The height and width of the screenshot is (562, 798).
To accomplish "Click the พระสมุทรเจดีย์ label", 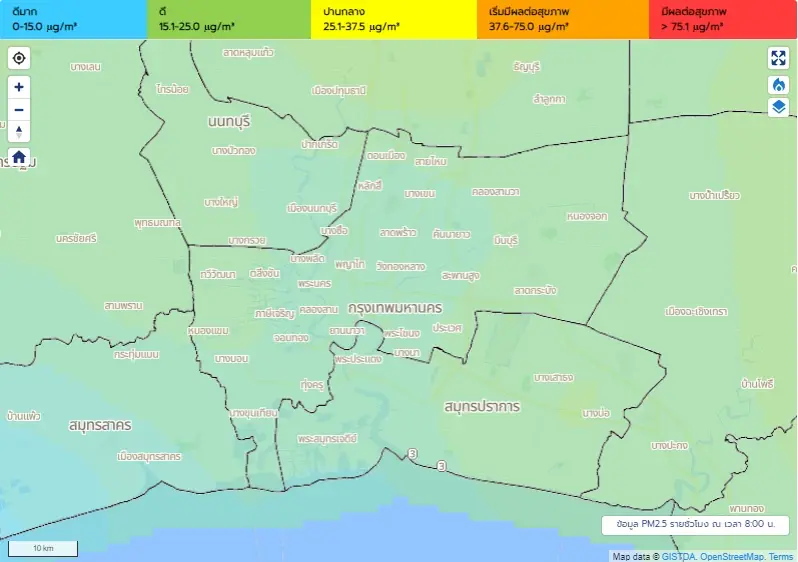I will point(327,438).
